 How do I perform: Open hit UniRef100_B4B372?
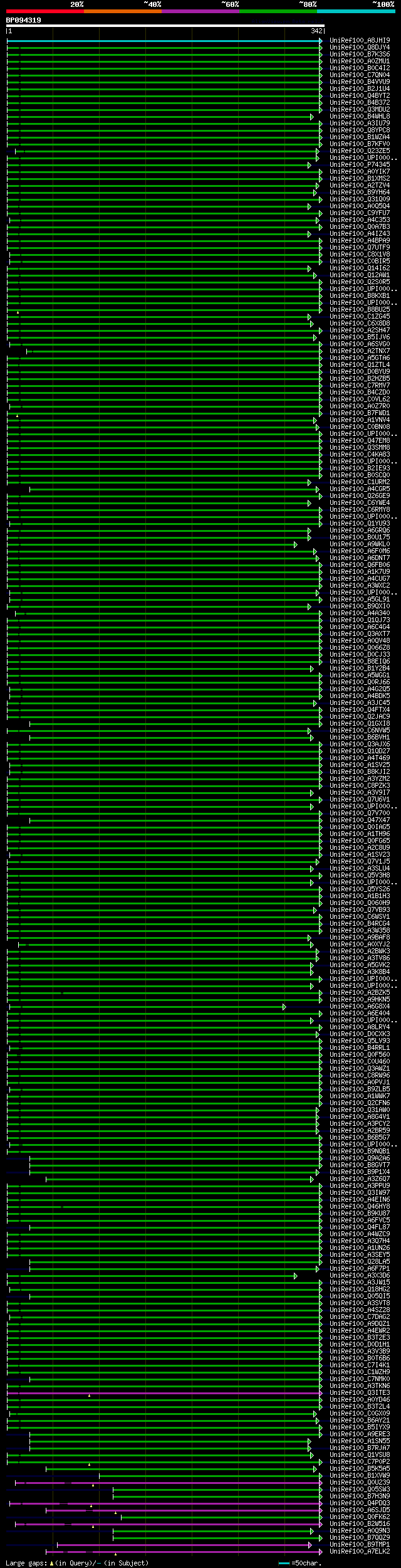[360, 103]
